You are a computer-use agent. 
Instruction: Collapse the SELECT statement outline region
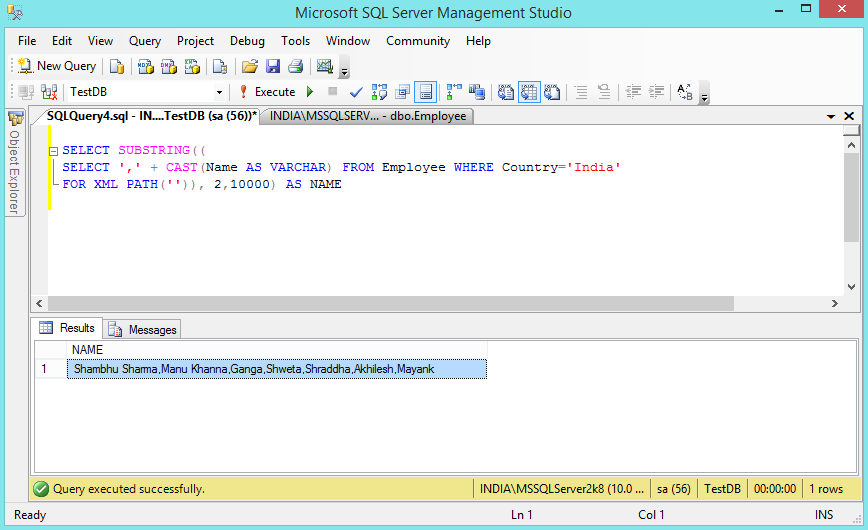point(54,151)
